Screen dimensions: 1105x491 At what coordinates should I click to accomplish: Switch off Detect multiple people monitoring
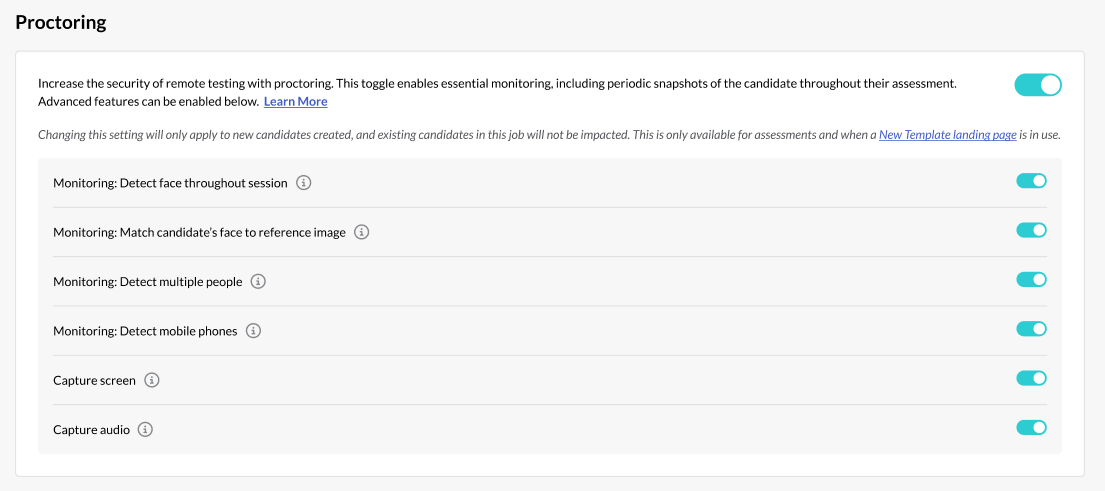coord(1031,280)
